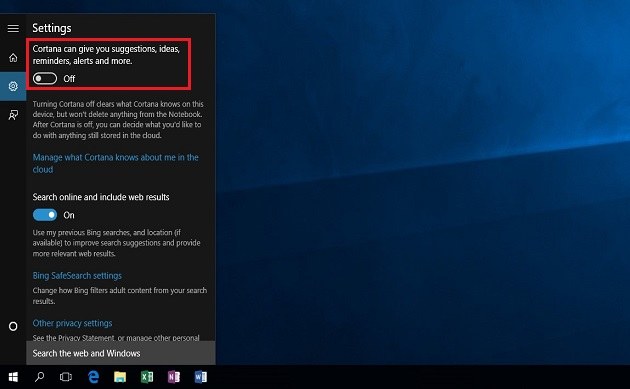Click the Cortana circle icon
Image resolution: width=630 pixels, height=389 pixels.
click(x=13, y=326)
